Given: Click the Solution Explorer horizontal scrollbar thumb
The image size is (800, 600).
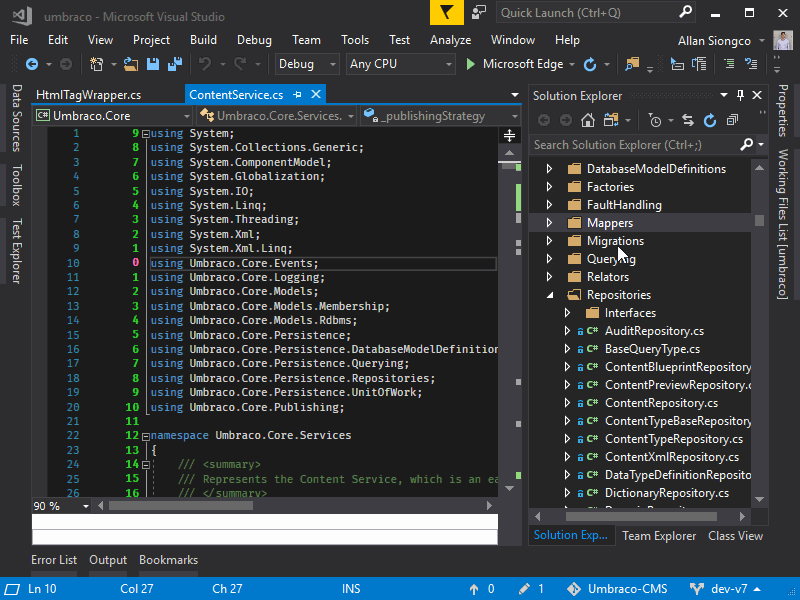Looking at the screenshot, I should click(x=641, y=516).
